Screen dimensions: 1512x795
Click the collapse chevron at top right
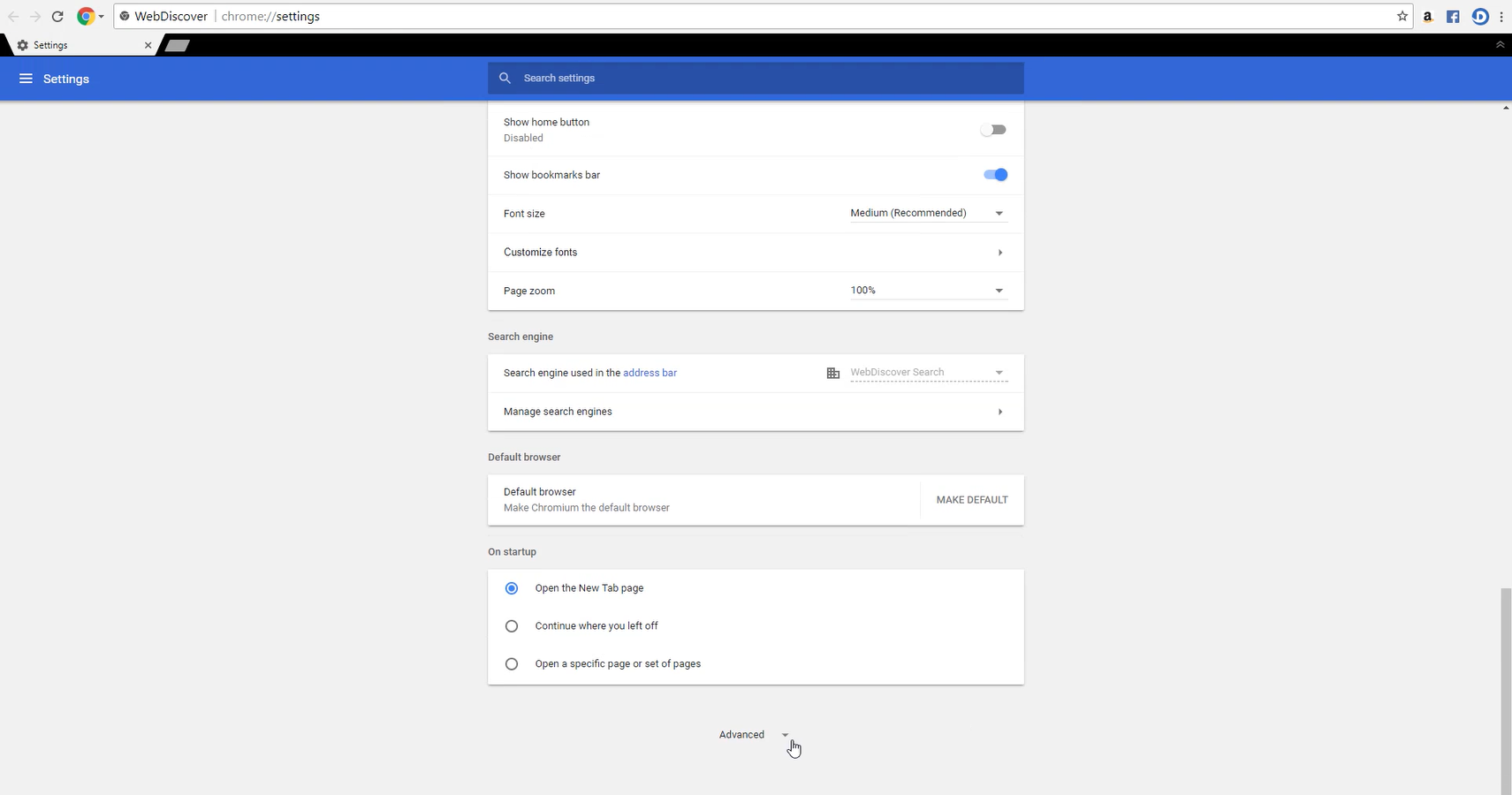pyautogui.click(x=1500, y=44)
